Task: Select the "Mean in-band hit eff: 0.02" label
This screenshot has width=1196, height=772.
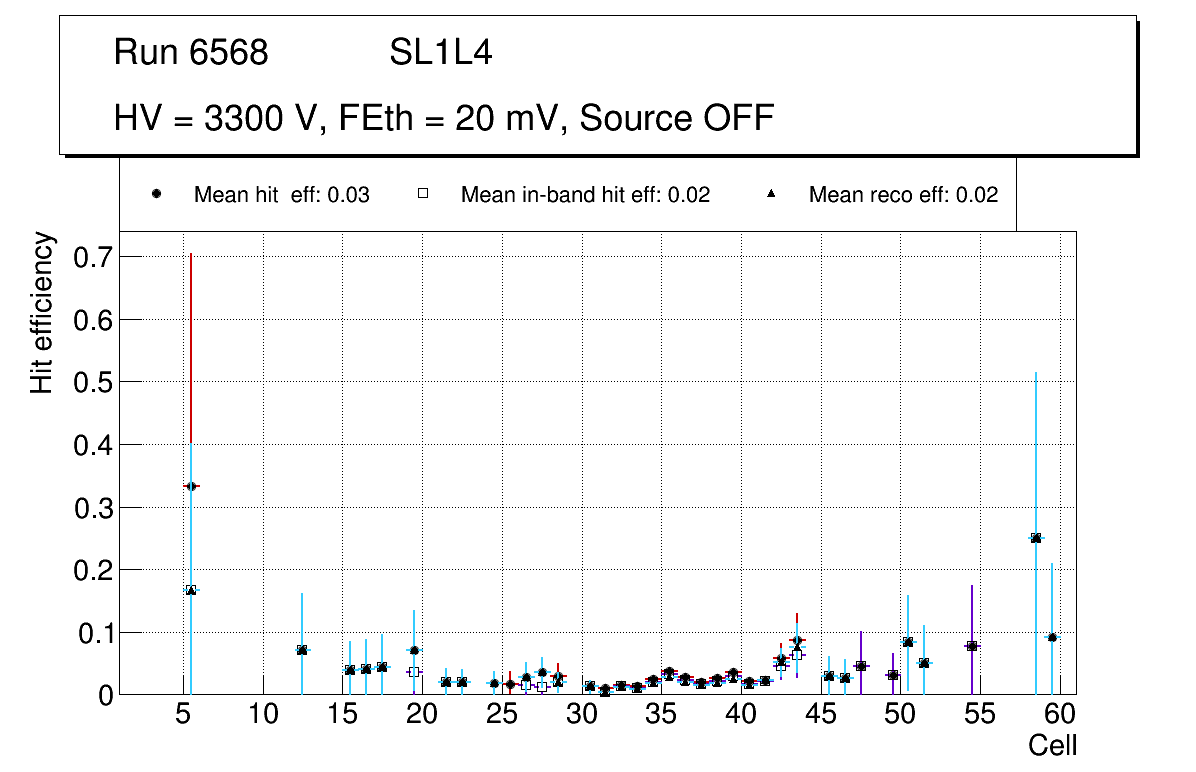Action: [x=585, y=195]
